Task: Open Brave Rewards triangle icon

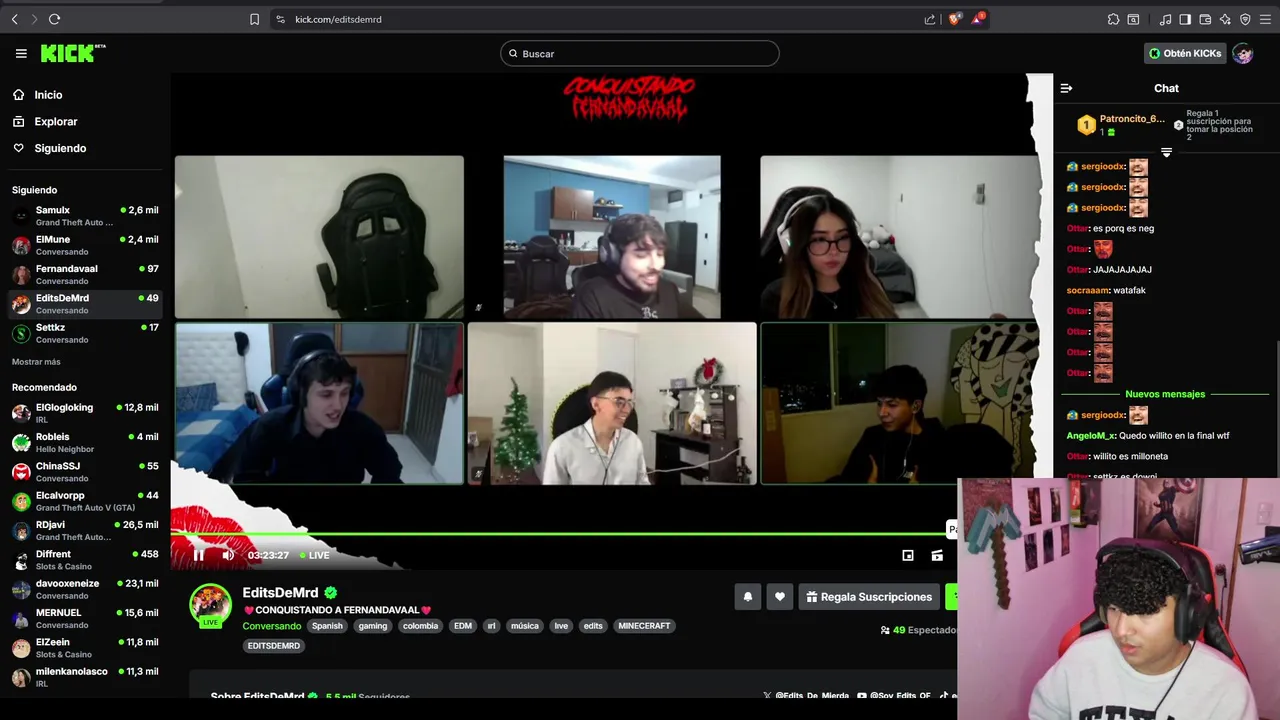Action: [978, 19]
